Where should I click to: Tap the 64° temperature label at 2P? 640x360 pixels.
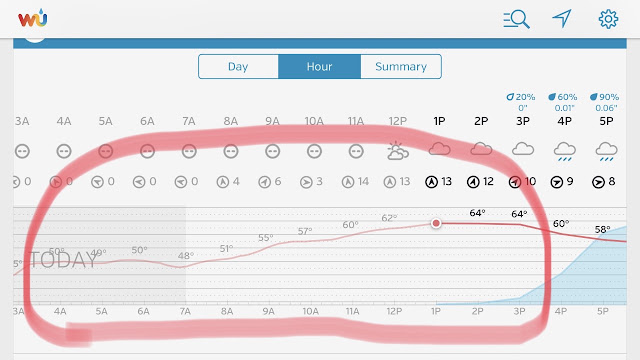click(477, 213)
